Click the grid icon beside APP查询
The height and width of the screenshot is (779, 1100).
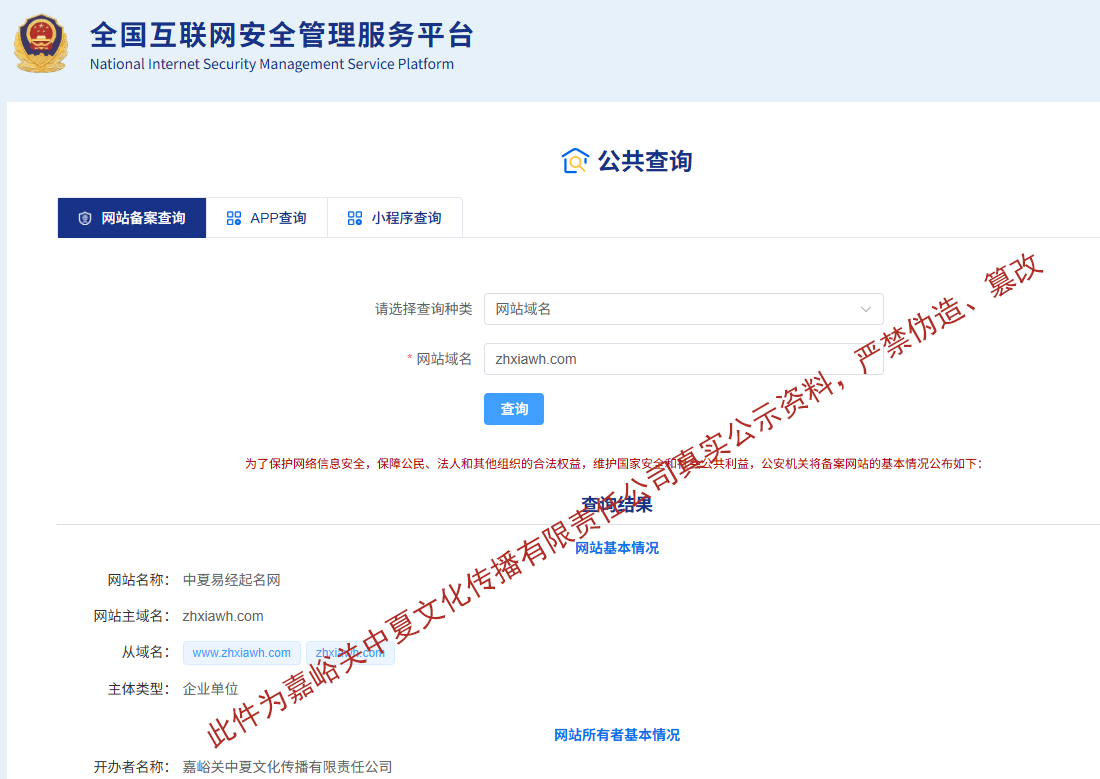pos(234,218)
